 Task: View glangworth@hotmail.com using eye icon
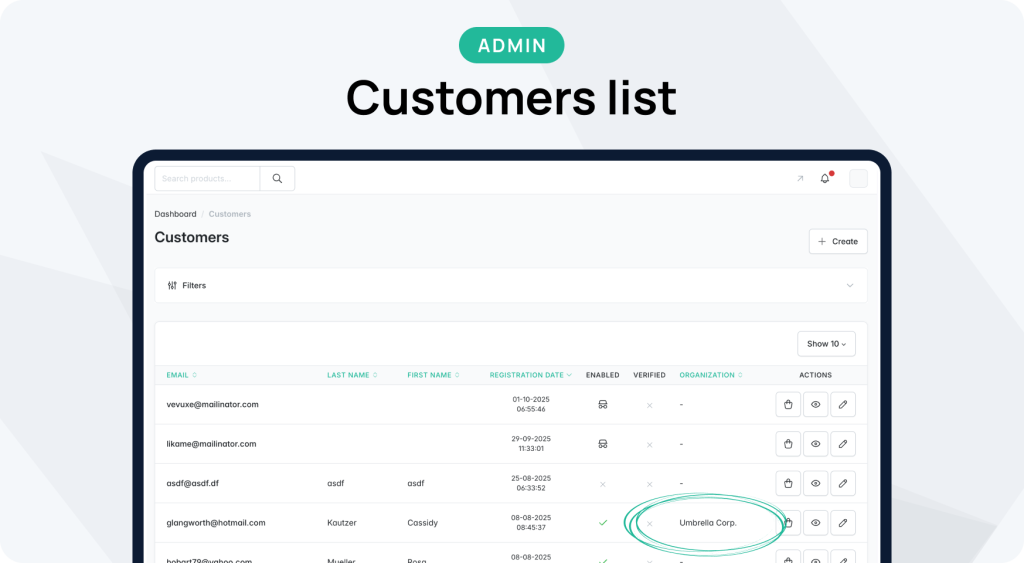pyautogui.click(x=816, y=522)
